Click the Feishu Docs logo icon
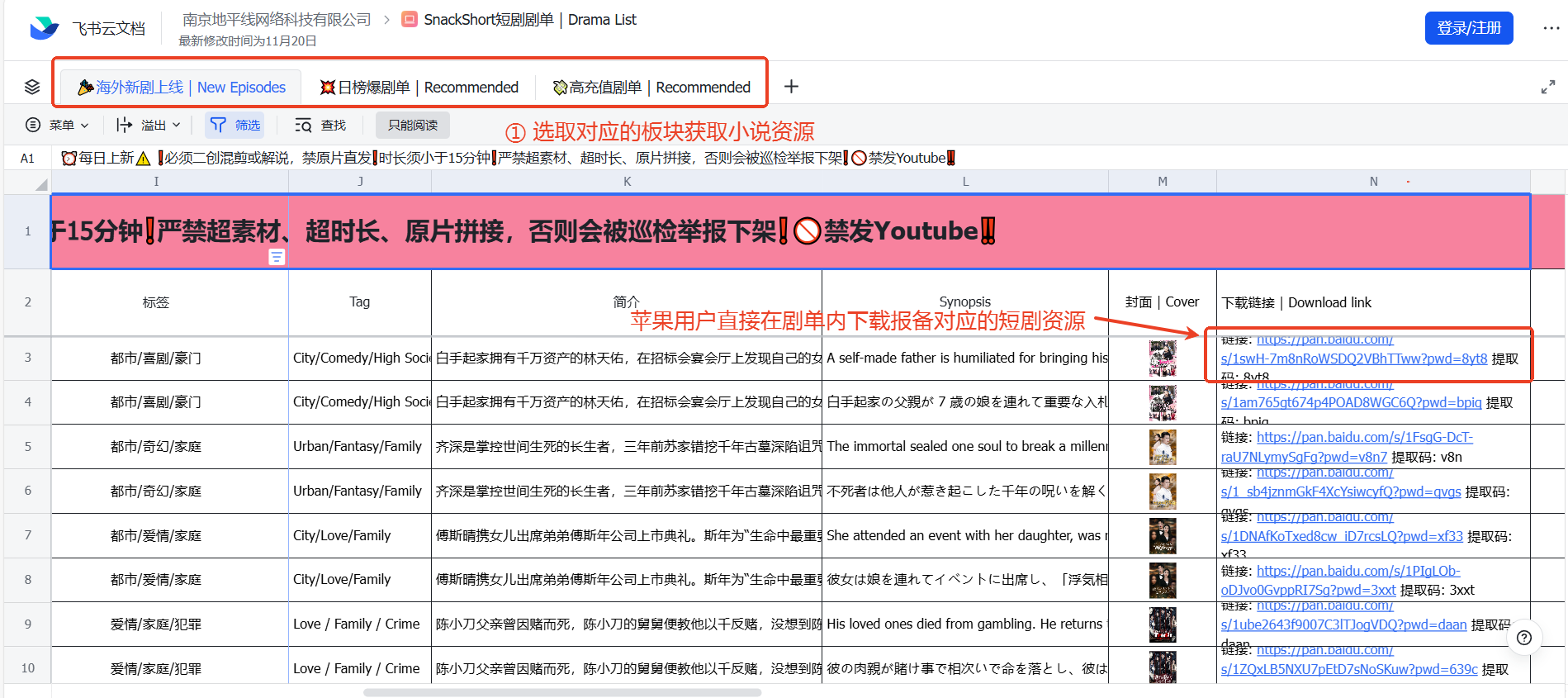 pyautogui.click(x=44, y=28)
